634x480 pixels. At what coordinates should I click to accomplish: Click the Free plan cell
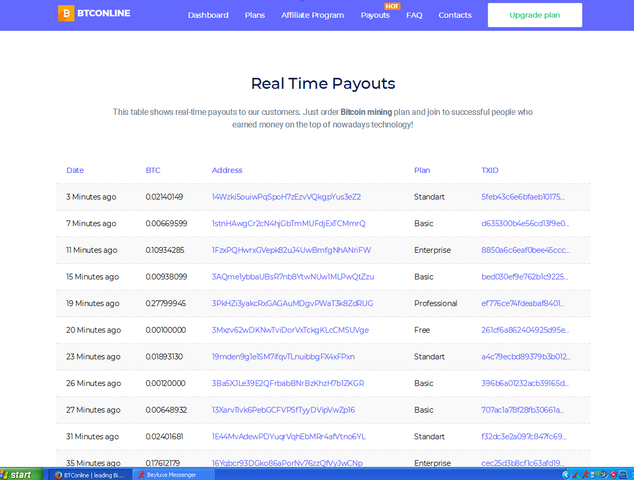[x=422, y=330]
